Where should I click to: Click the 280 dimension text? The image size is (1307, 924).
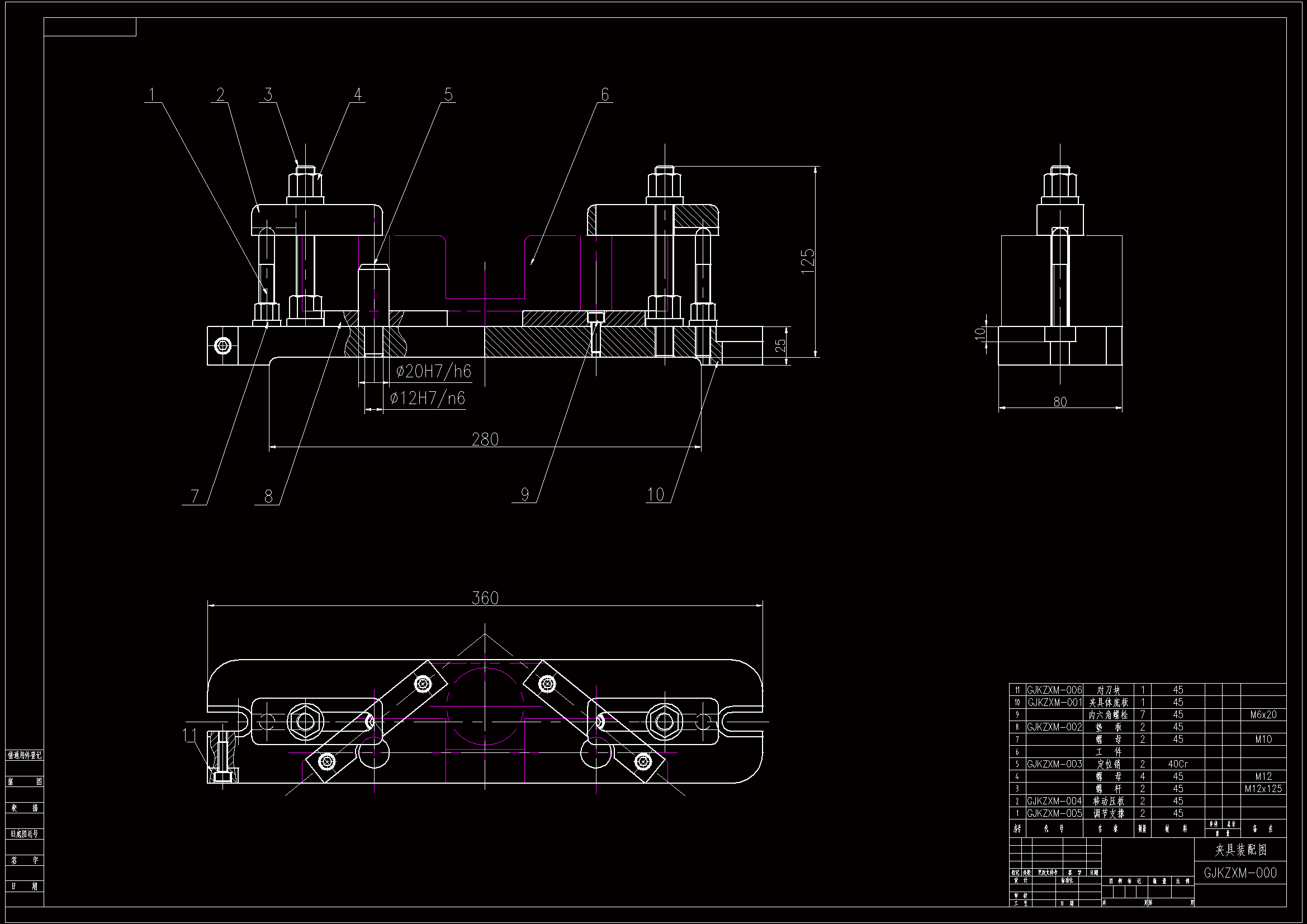(x=485, y=439)
